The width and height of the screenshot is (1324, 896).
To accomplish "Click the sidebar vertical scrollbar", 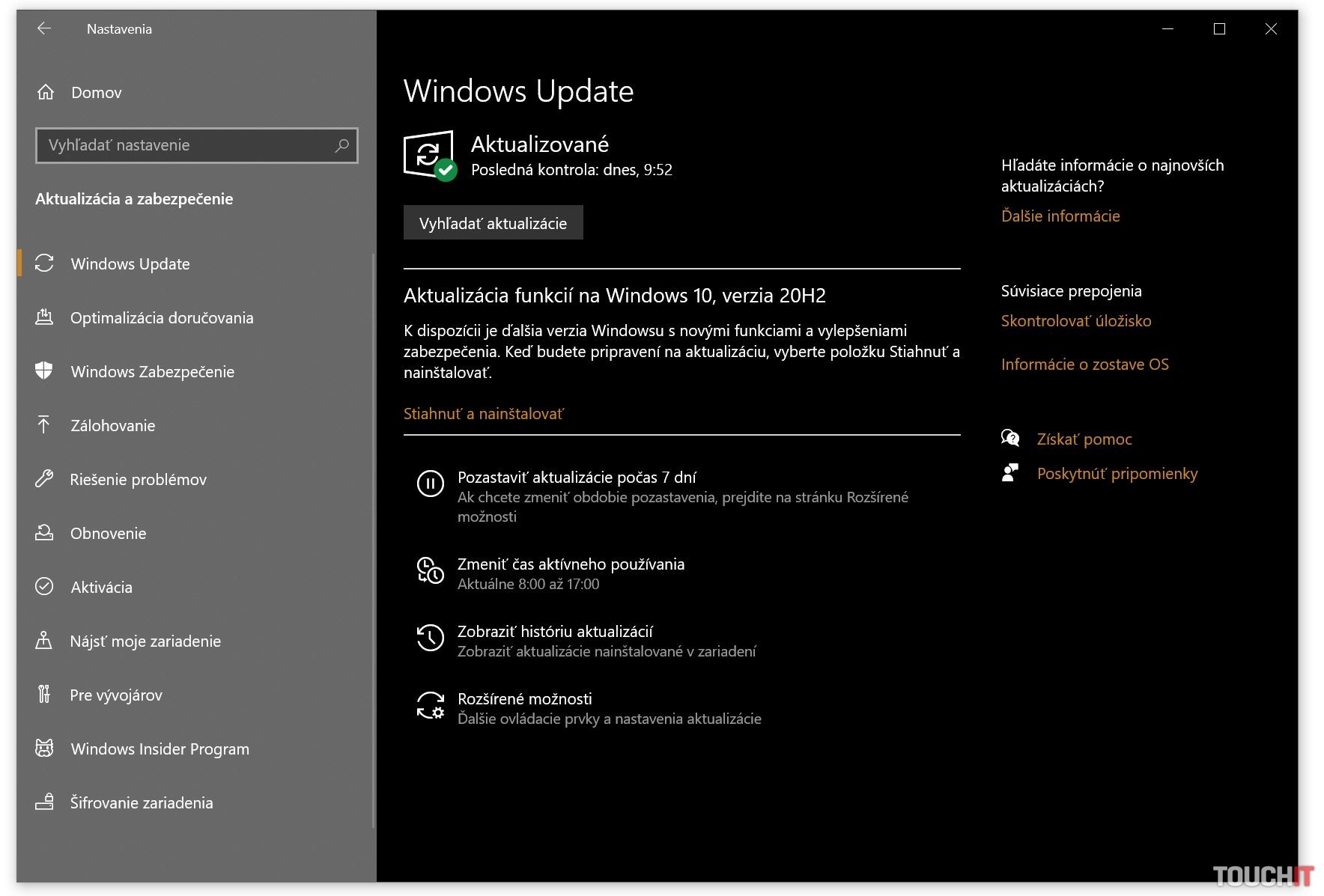I will (373, 539).
